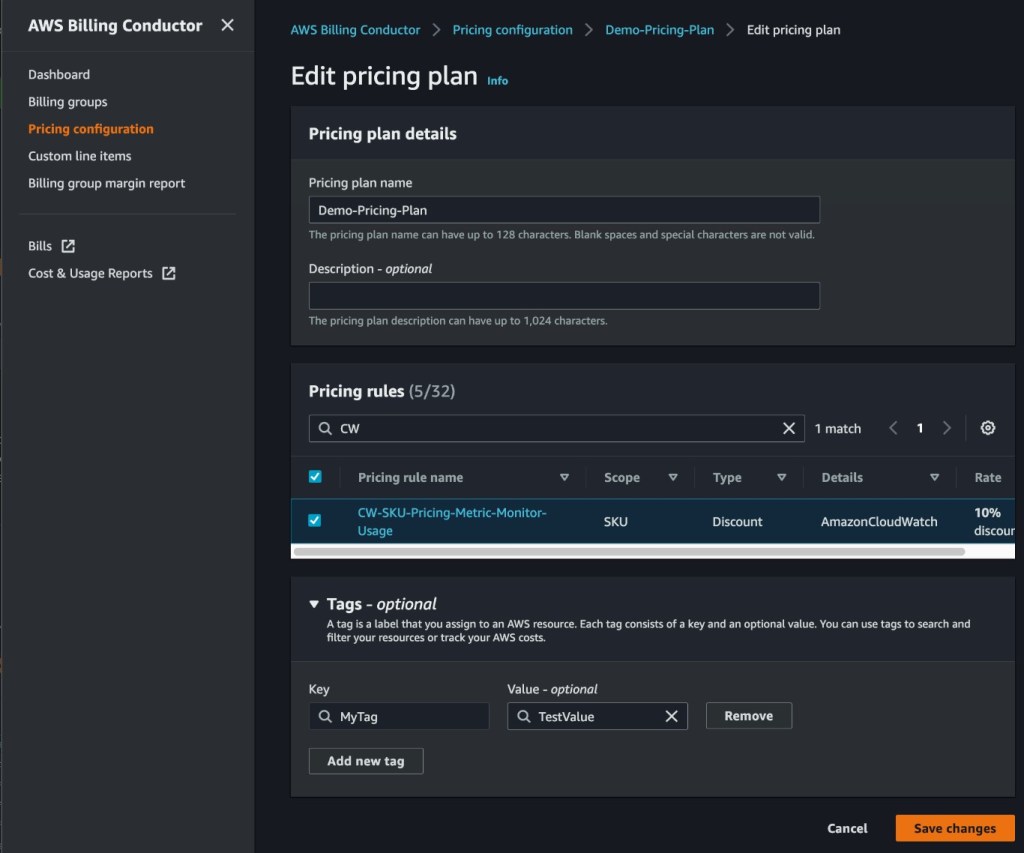Open Billing groups in sidebar
The width and height of the screenshot is (1024, 853).
click(67, 102)
